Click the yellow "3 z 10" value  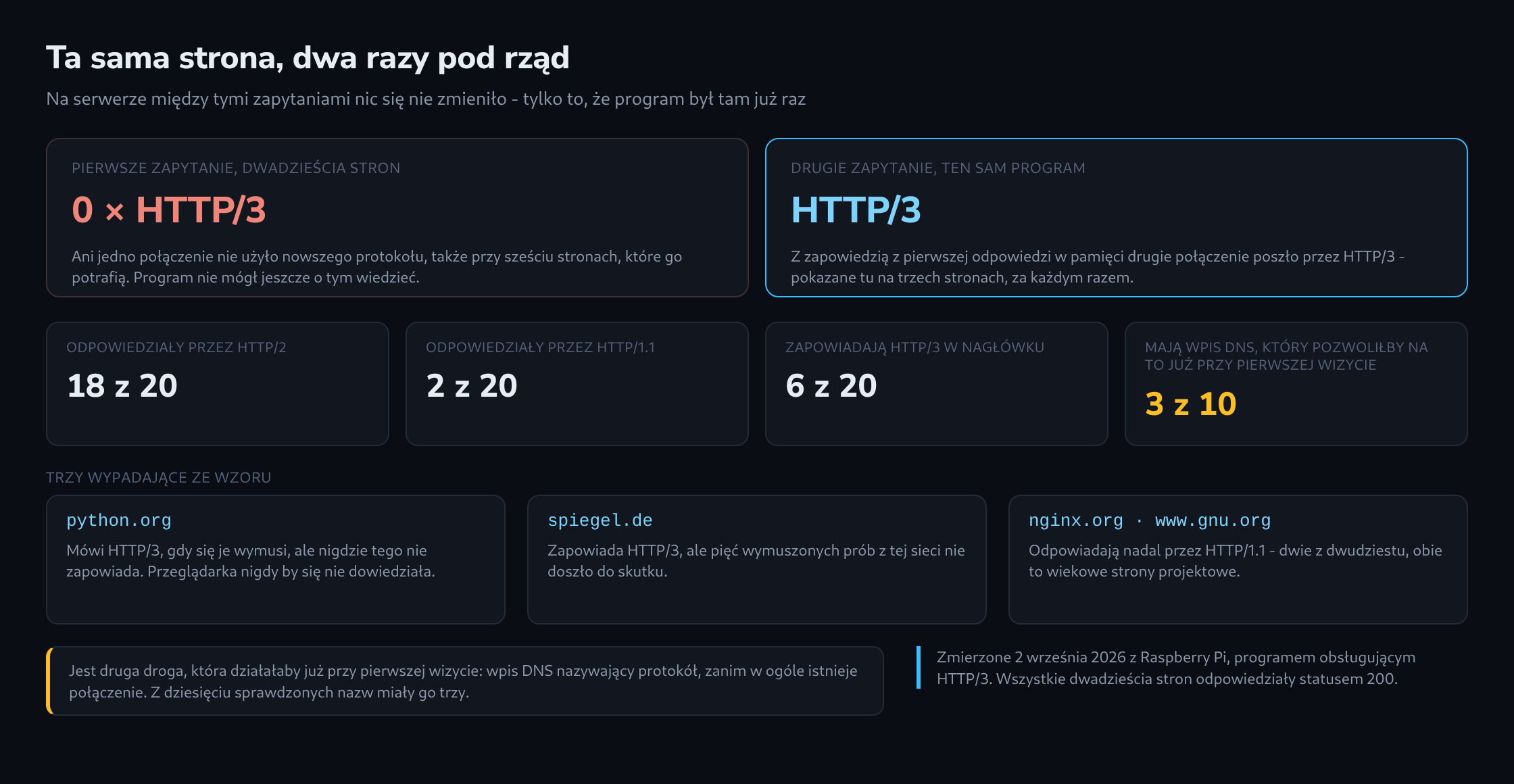1191,404
